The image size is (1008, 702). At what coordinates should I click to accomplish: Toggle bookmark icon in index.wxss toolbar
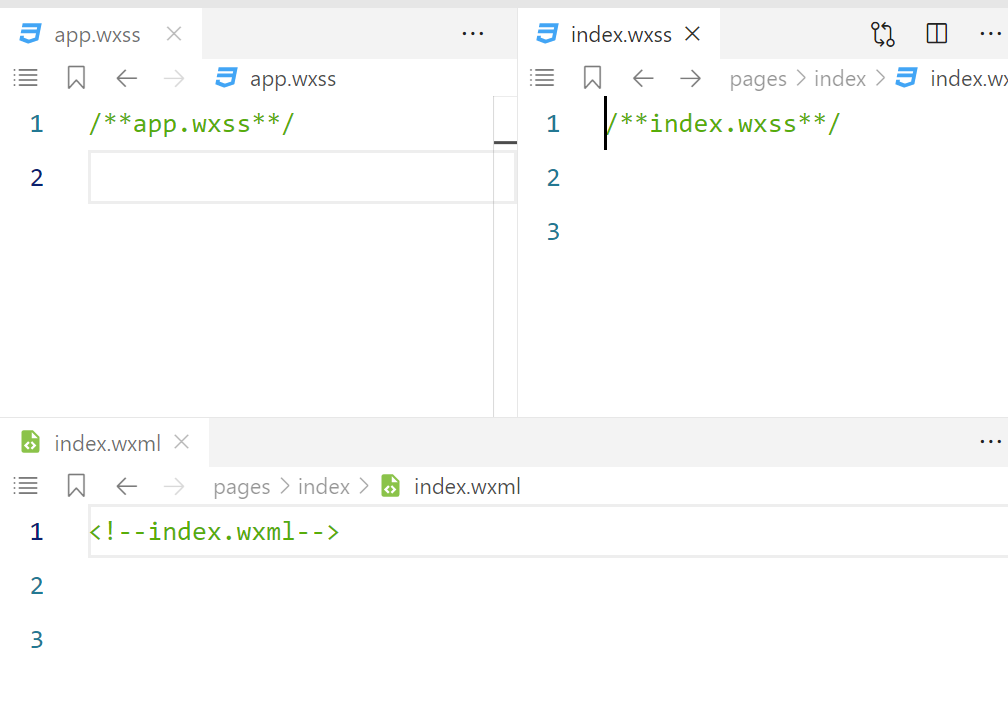[592, 78]
